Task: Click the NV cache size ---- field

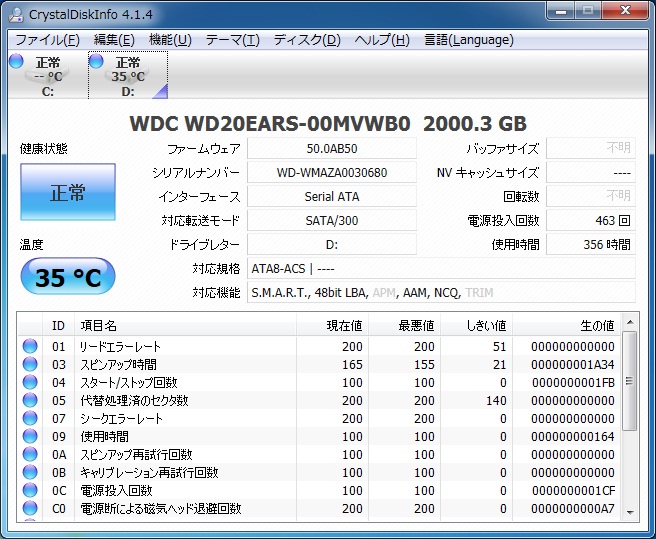Action: (591, 172)
